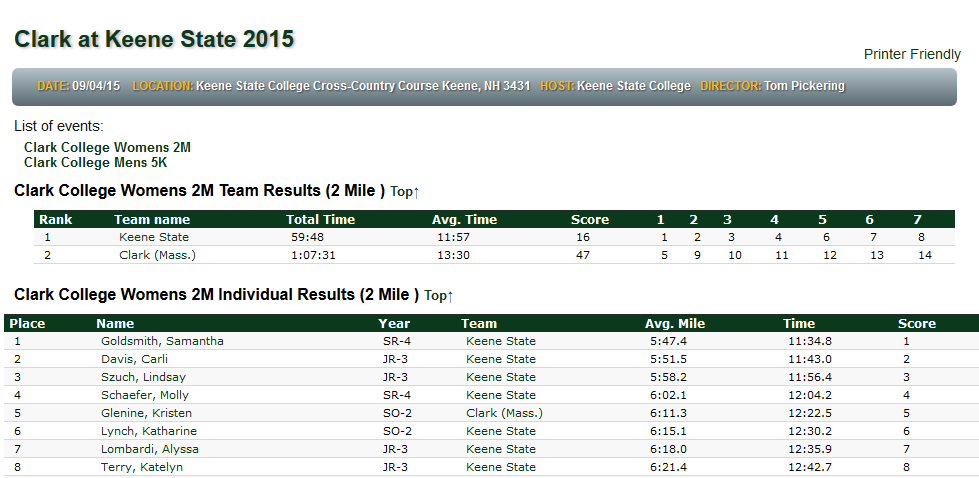
Task: Click Clark (Mass.) team in Glenine's row
Action: tap(504, 414)
